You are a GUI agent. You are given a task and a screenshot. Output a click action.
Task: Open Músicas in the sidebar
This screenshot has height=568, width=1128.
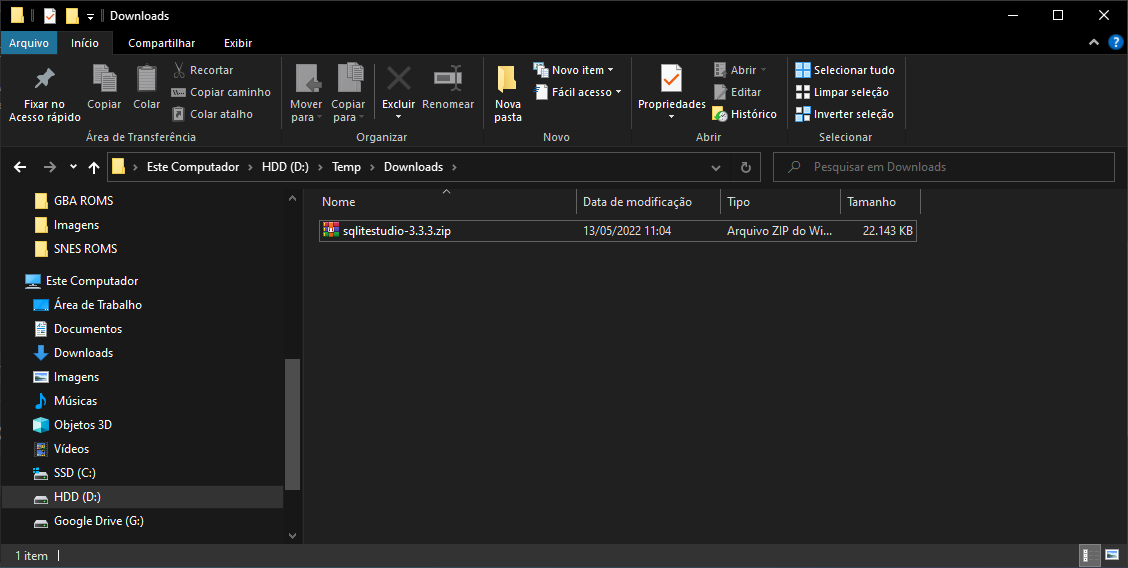coord(76,401)
